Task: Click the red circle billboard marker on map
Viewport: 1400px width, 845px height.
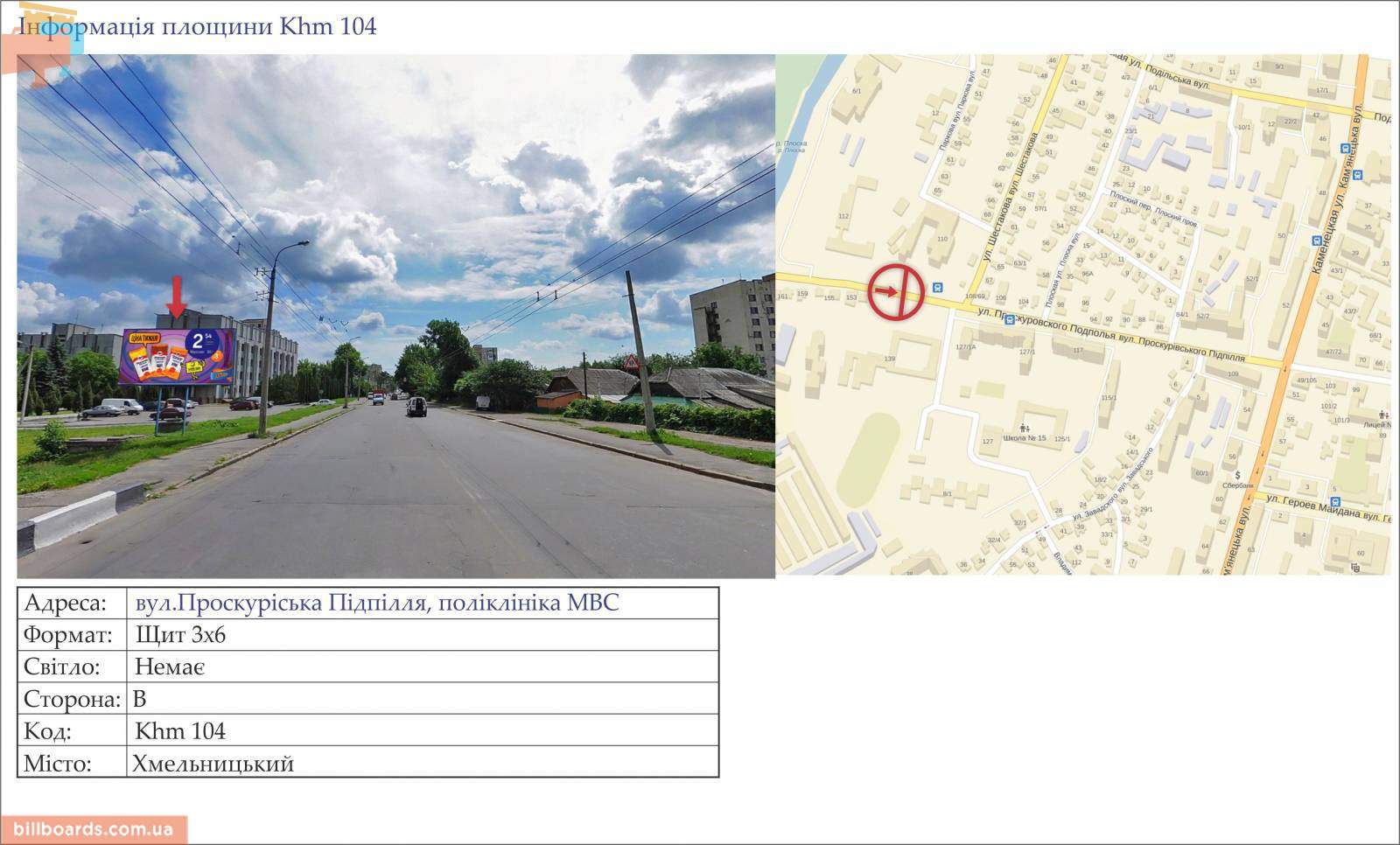Action: pos(896,291)
